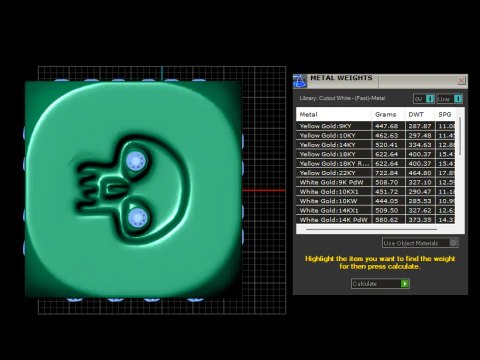Close the Metal Weights panel
The image size is (480, 360).
(461, 80)
